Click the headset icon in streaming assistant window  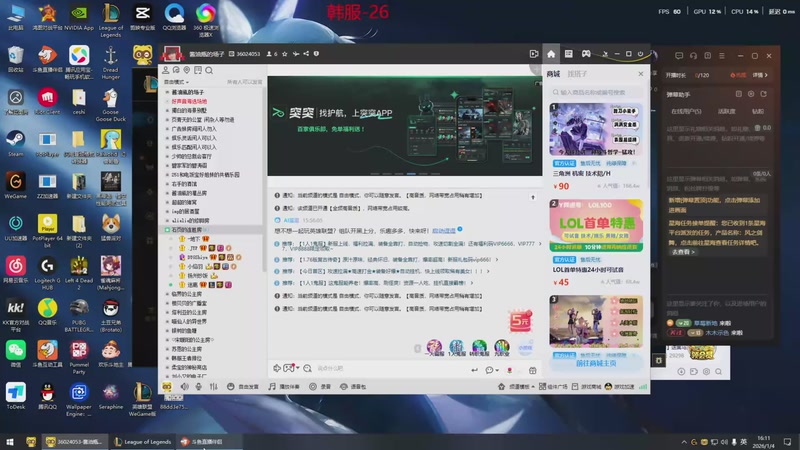coord(693,56)
